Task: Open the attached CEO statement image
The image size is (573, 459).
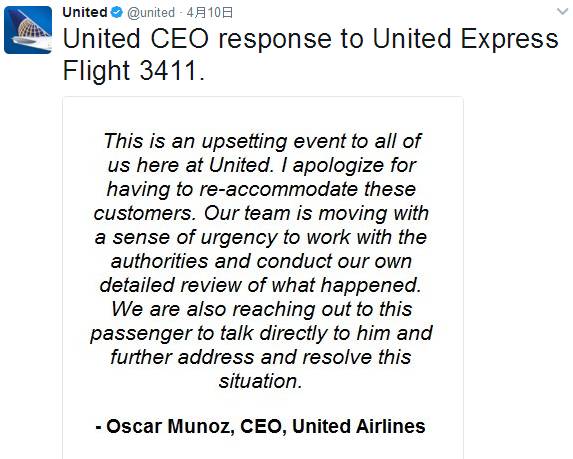Action: pos(263,278)
